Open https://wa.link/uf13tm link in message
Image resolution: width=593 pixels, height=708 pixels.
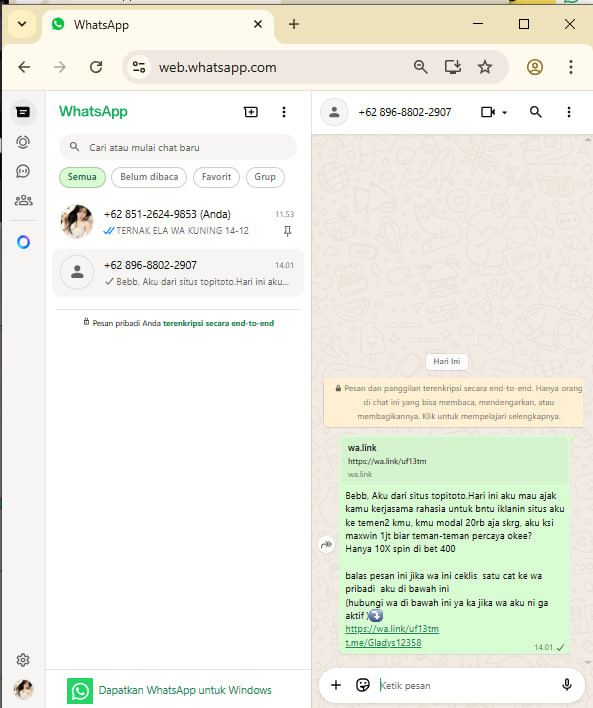pyautogui.click(x=392, y=629)
